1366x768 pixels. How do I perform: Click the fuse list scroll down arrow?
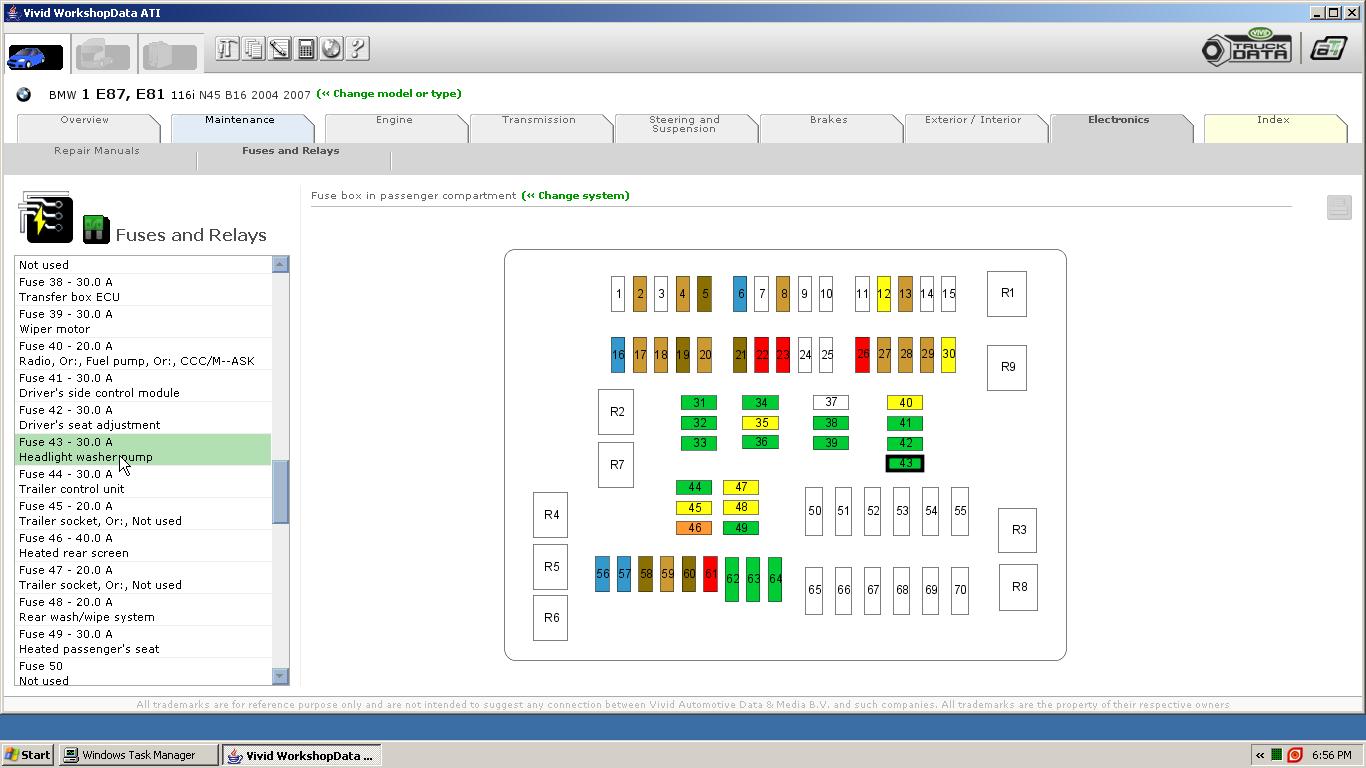(280, 677)
